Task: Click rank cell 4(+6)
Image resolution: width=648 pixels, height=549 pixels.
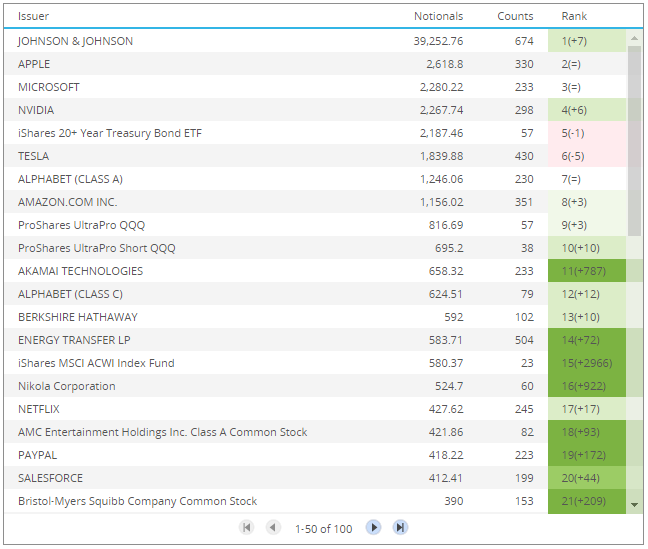Action: pos(587,110)
